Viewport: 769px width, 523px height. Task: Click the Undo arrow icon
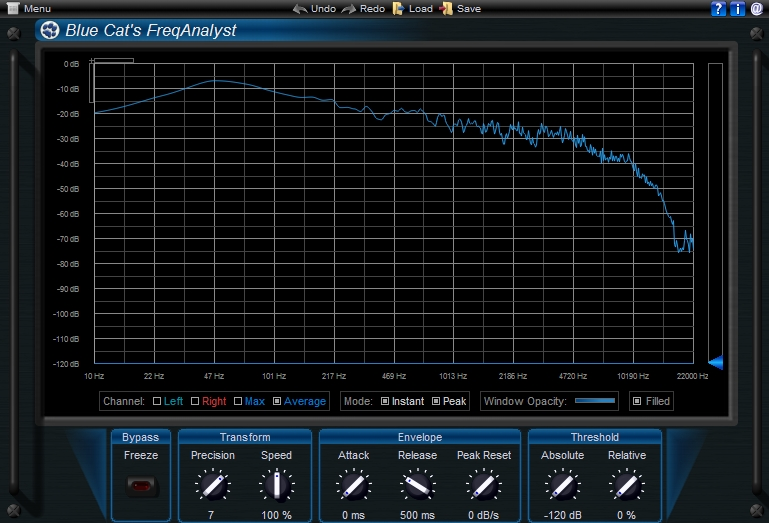tap(300, 9)
